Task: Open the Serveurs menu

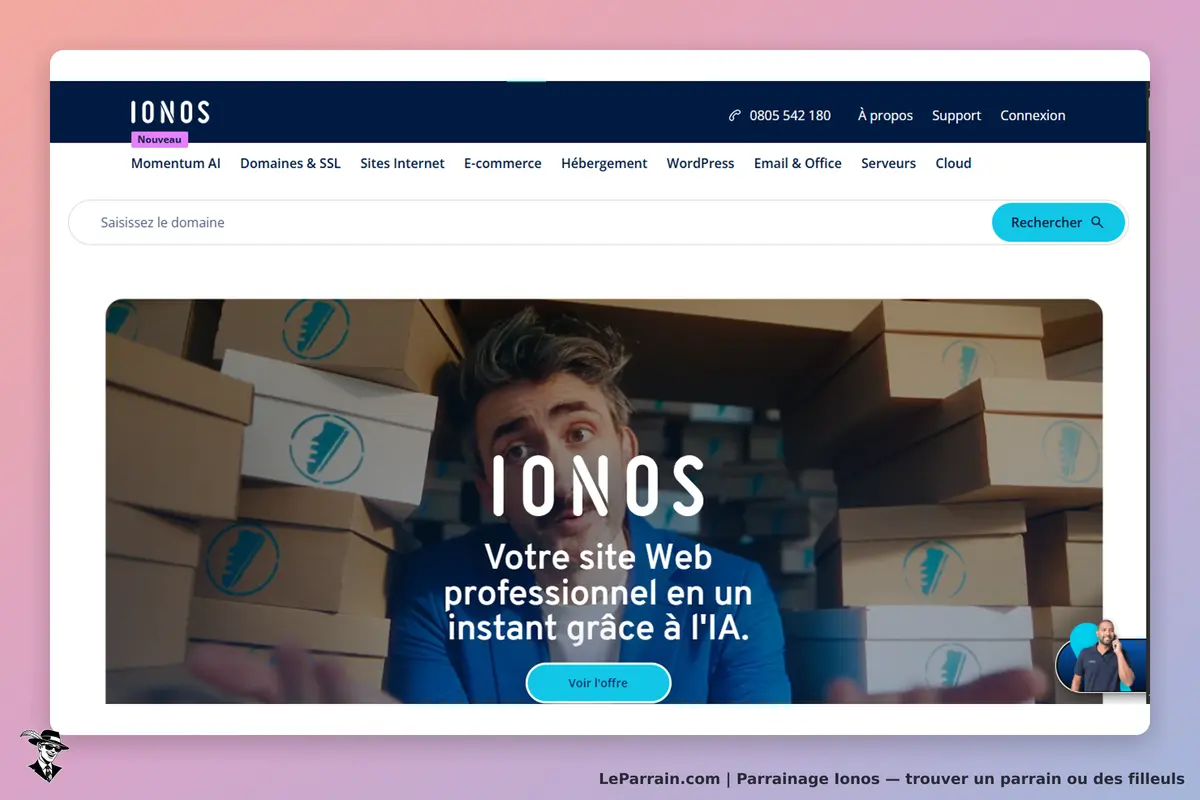Action: coord(888,163)
